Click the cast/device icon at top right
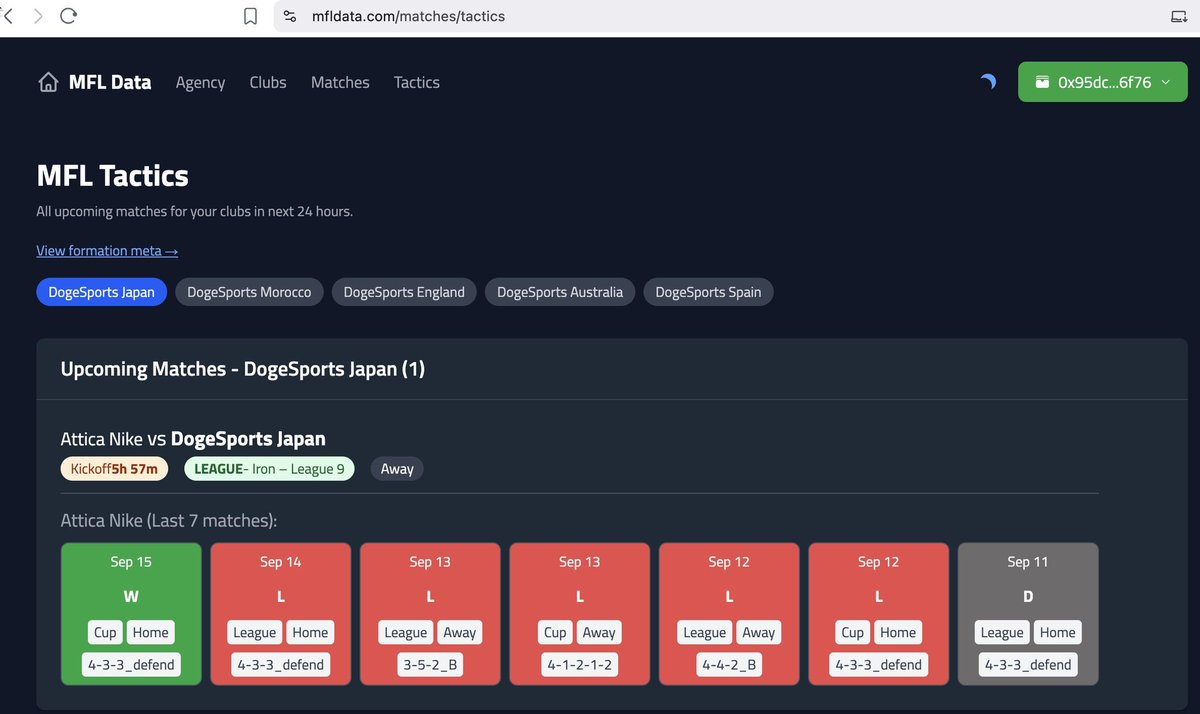This screenshot has width=1200, height=714. pyautogui.click(x=1180, y=16)
